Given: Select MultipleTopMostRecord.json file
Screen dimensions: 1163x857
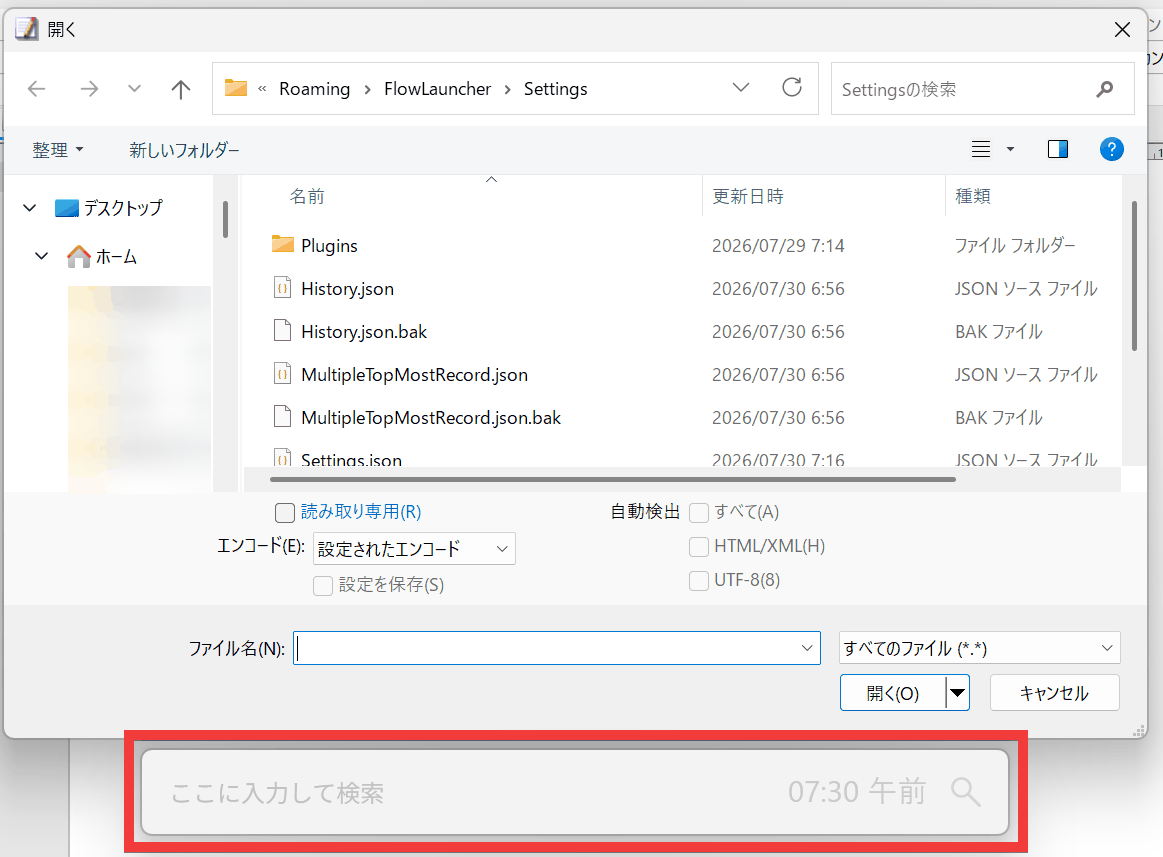Looking at the screenshot, I should click(x=415, y=375).
